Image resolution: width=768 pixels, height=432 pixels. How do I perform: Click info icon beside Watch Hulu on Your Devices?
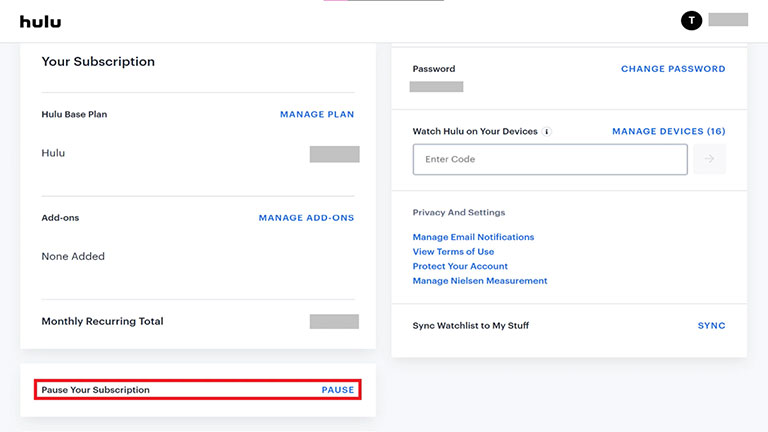pos(547,131)
